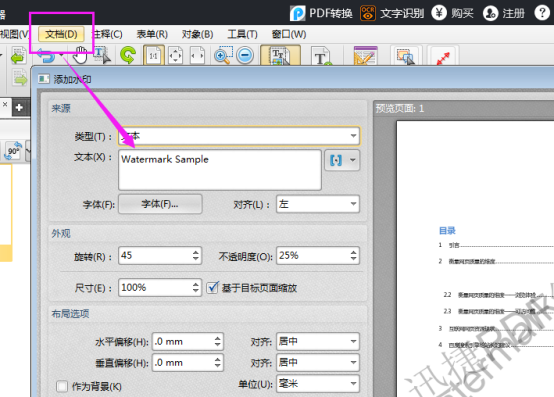Select the add text T tool
Screen dimensions: 554x397
click(x=322, y=56)
